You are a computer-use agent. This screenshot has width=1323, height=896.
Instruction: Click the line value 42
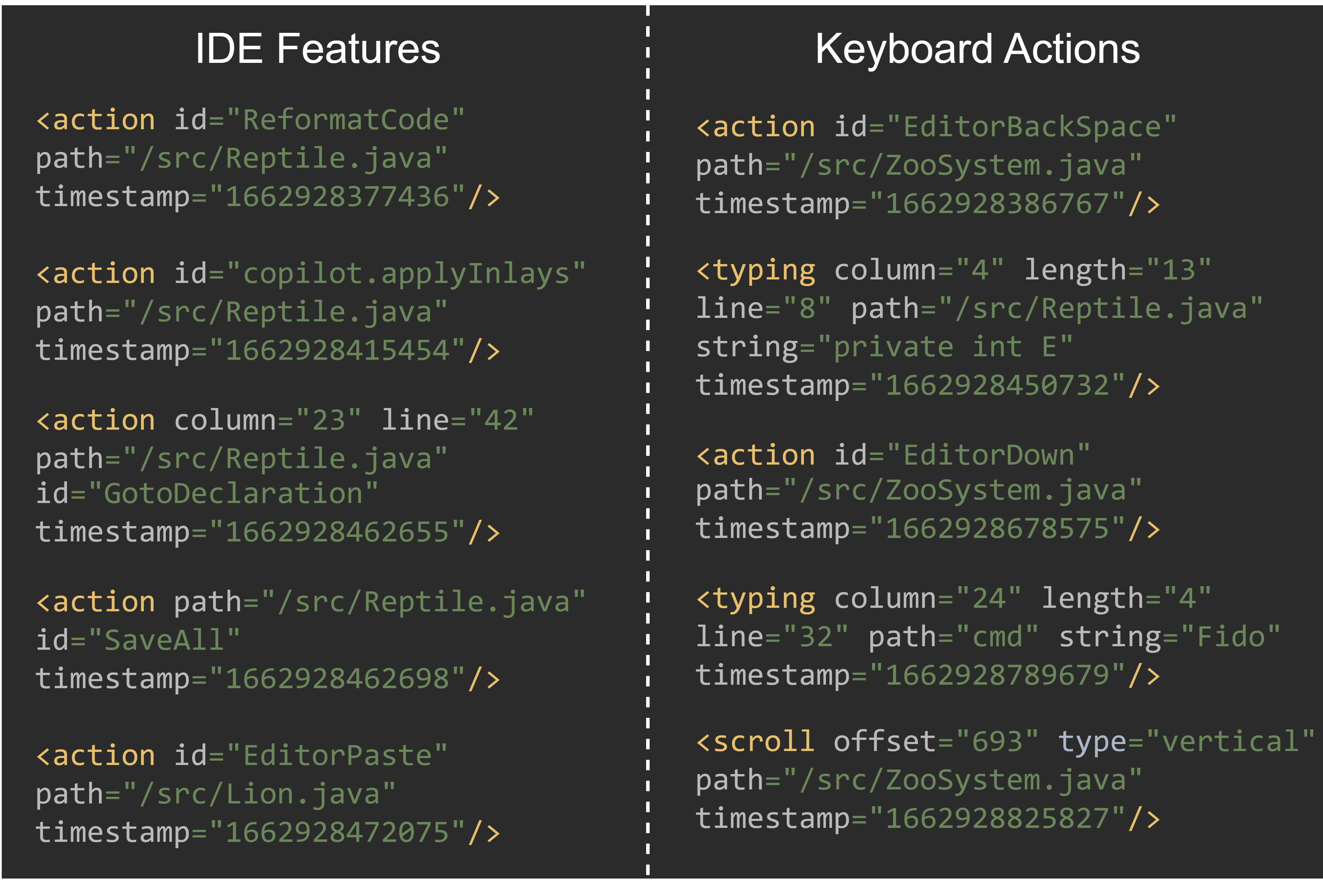coord(502,420)
